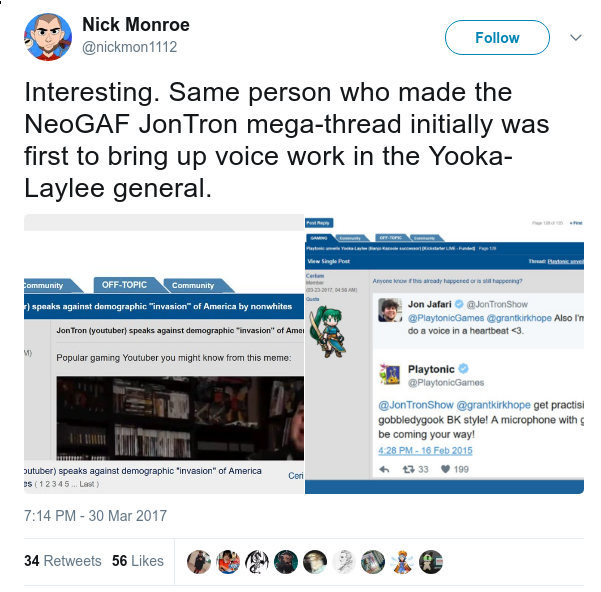The image size is (601, 592).
Task: Open the Nick Monroe display name link
Action: coord(136,25)
